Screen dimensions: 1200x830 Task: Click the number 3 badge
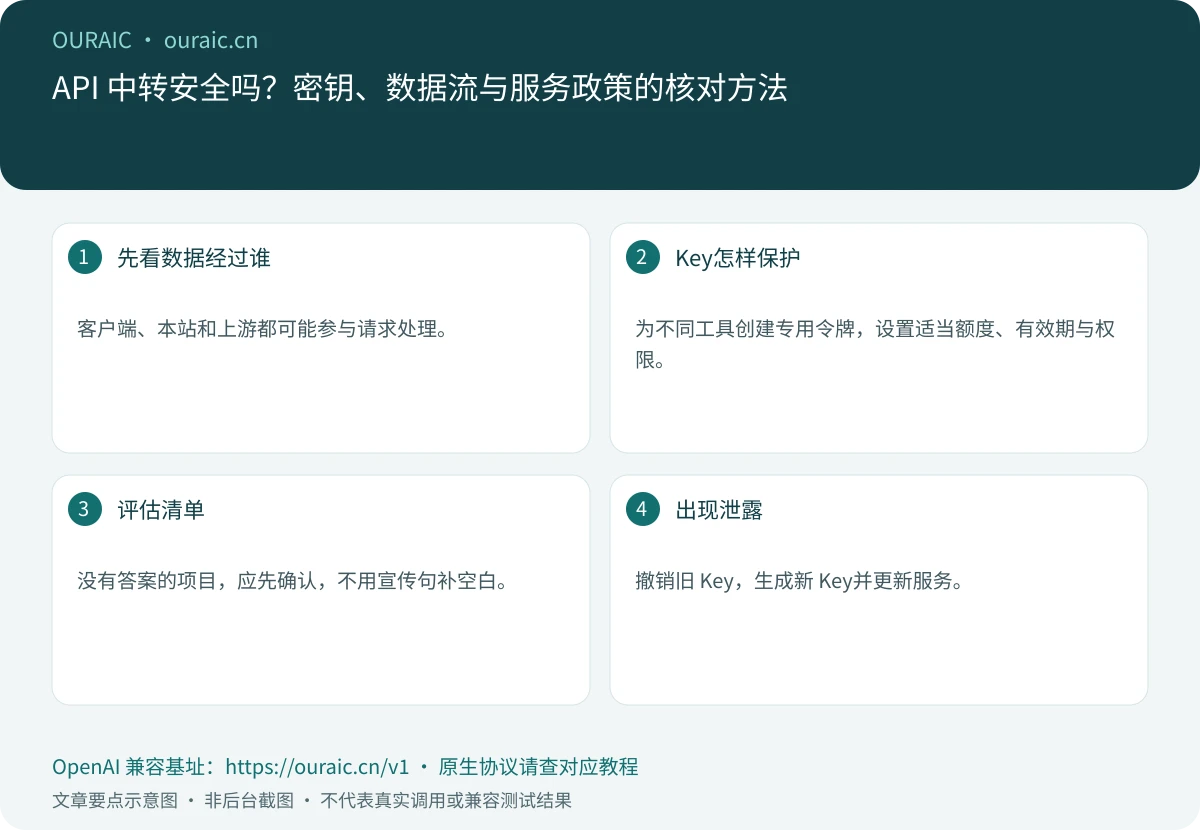tap(84, 509)
